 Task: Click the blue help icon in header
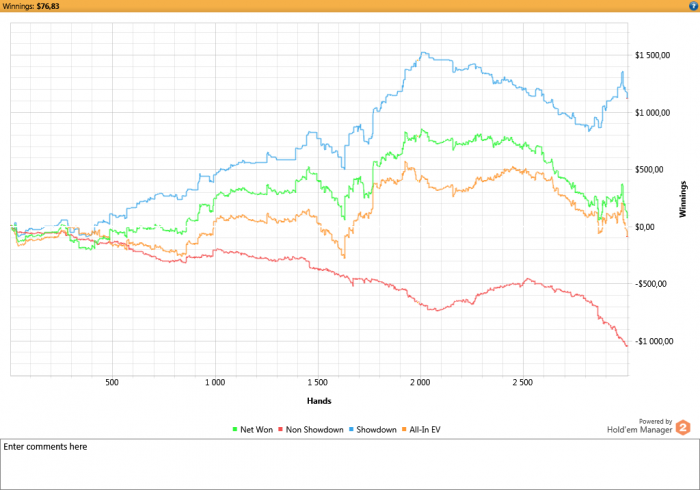tap(693, 6)
